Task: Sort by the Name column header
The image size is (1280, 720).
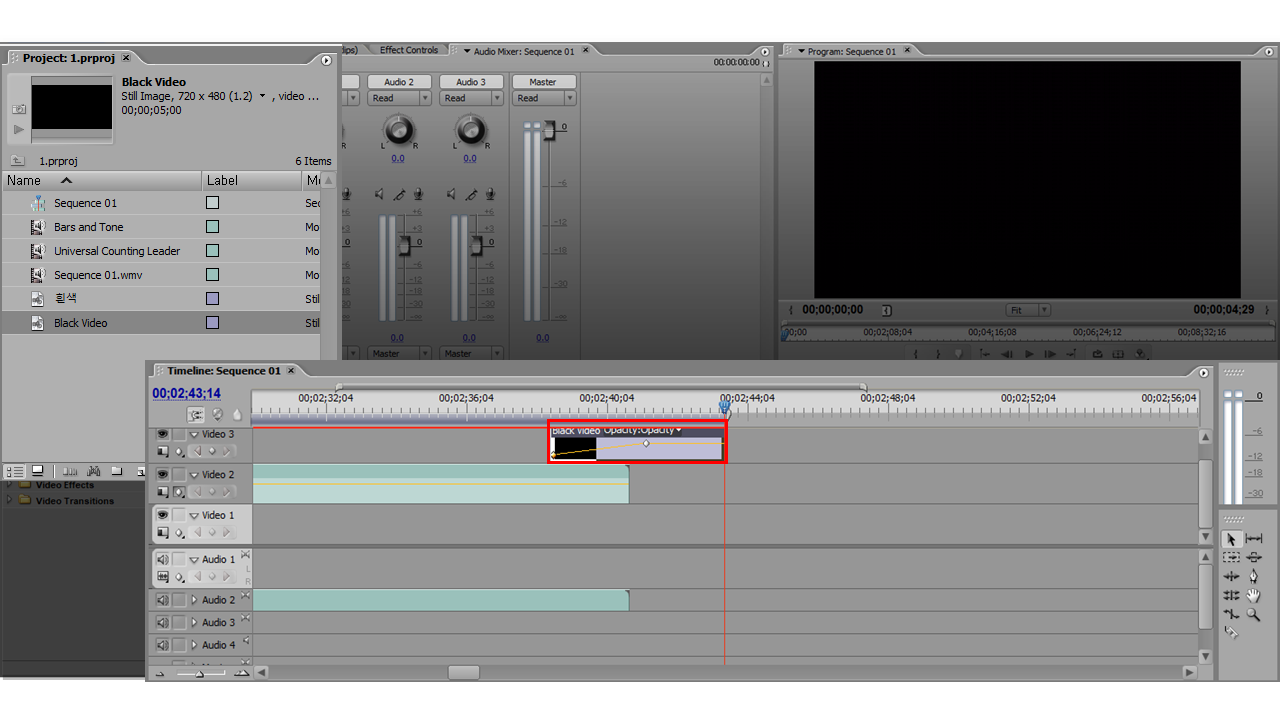Action: [x=102, y=181]
